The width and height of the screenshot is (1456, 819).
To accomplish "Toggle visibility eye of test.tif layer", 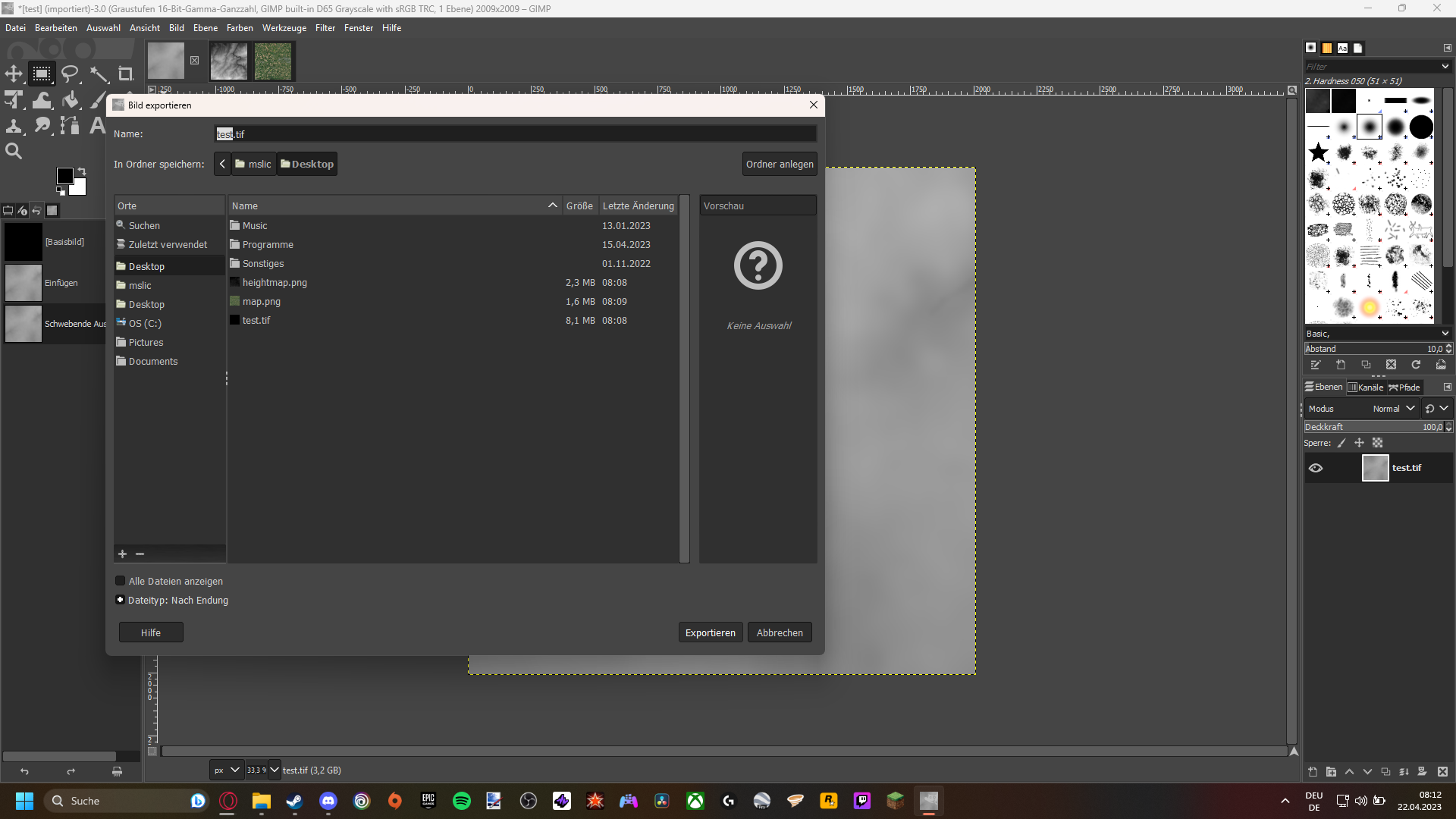I will 1316,468.
